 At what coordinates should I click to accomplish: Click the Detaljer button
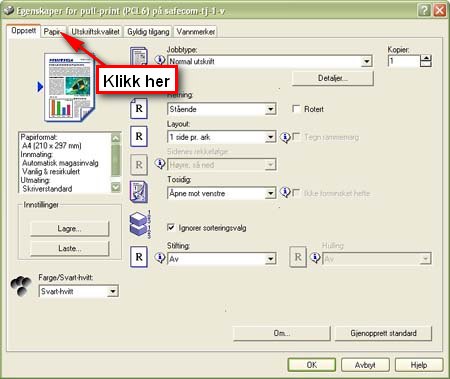(x=332, y=78)
